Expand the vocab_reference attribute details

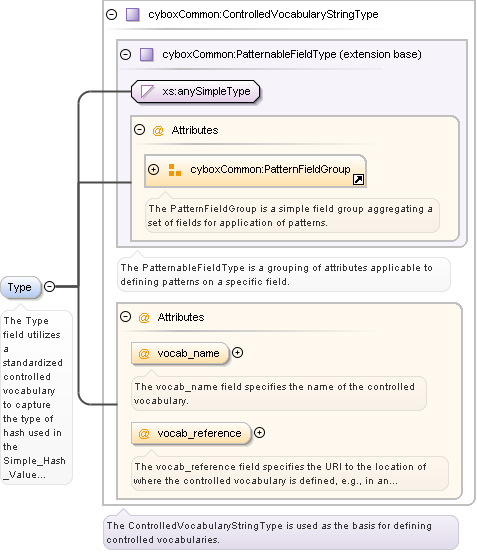click(259, 433)
